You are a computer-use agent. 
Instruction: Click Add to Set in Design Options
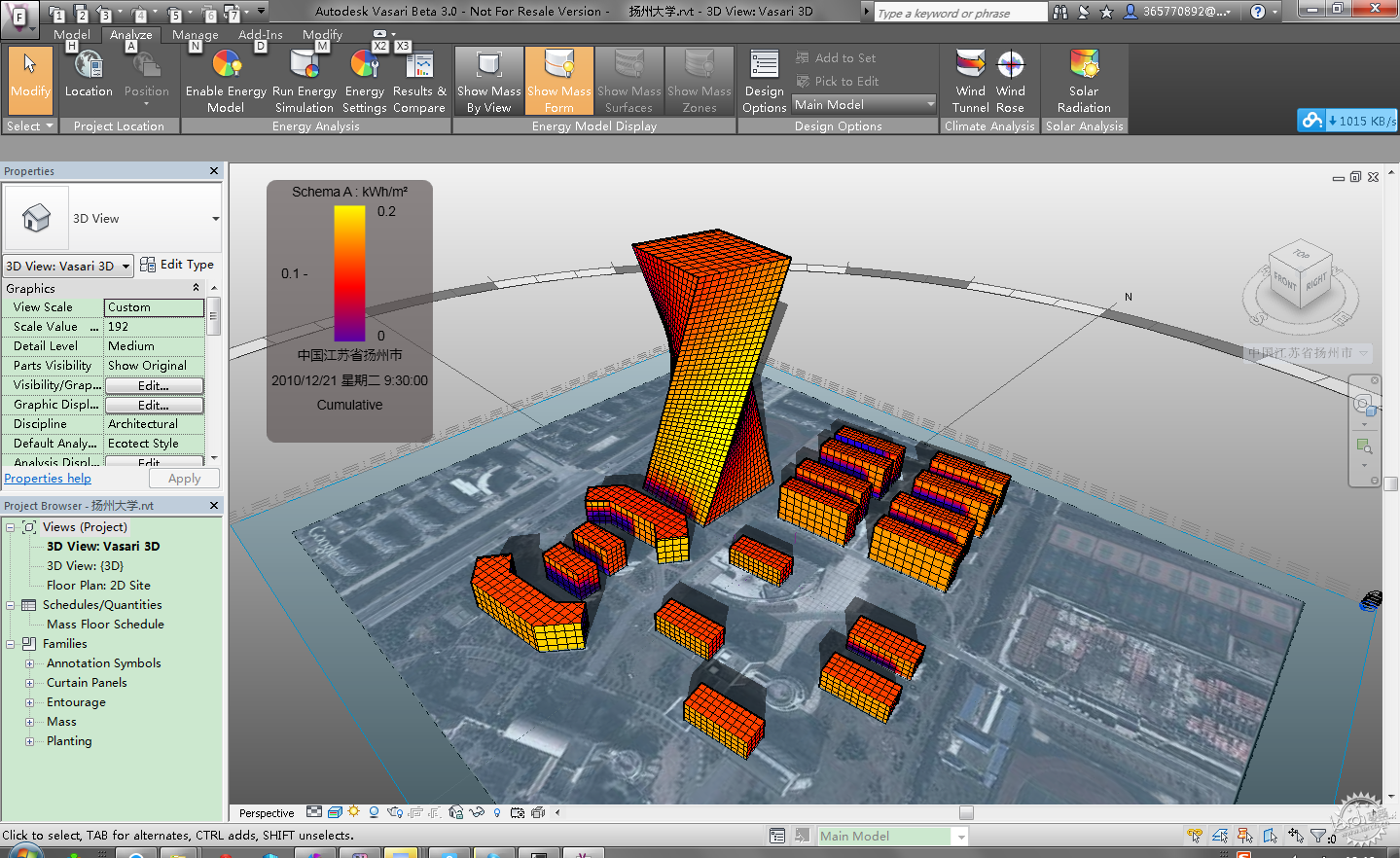click(x=836, y=58)
